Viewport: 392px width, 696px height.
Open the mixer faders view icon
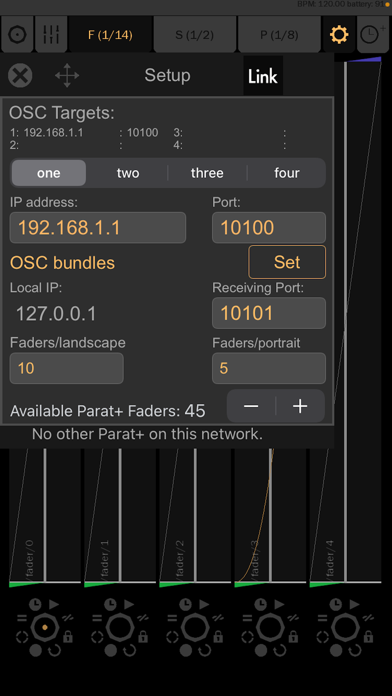click(51, 34)
